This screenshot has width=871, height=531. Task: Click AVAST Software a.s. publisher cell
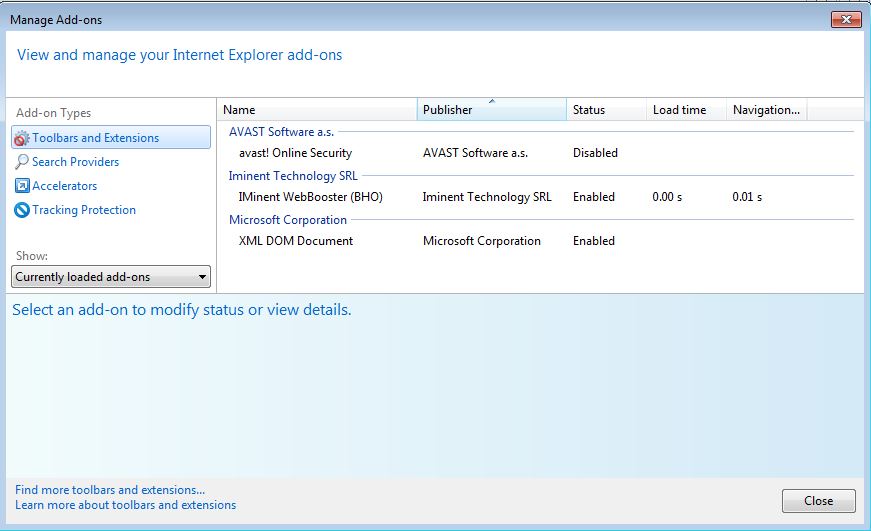pos(475,153)
